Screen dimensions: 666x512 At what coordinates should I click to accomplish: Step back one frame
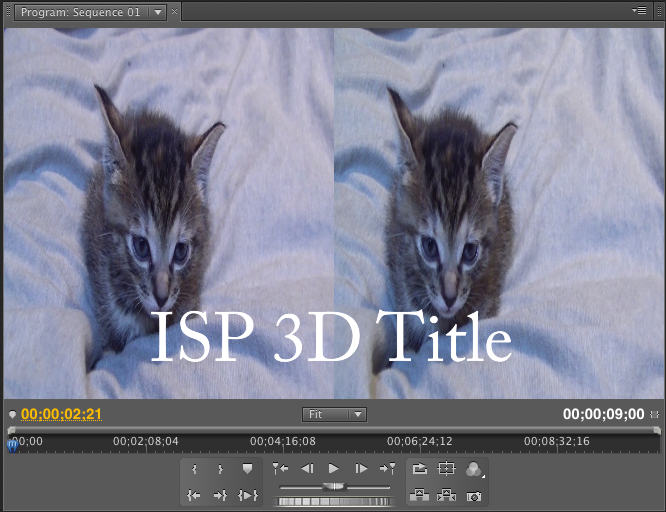[x=307, y=469]
